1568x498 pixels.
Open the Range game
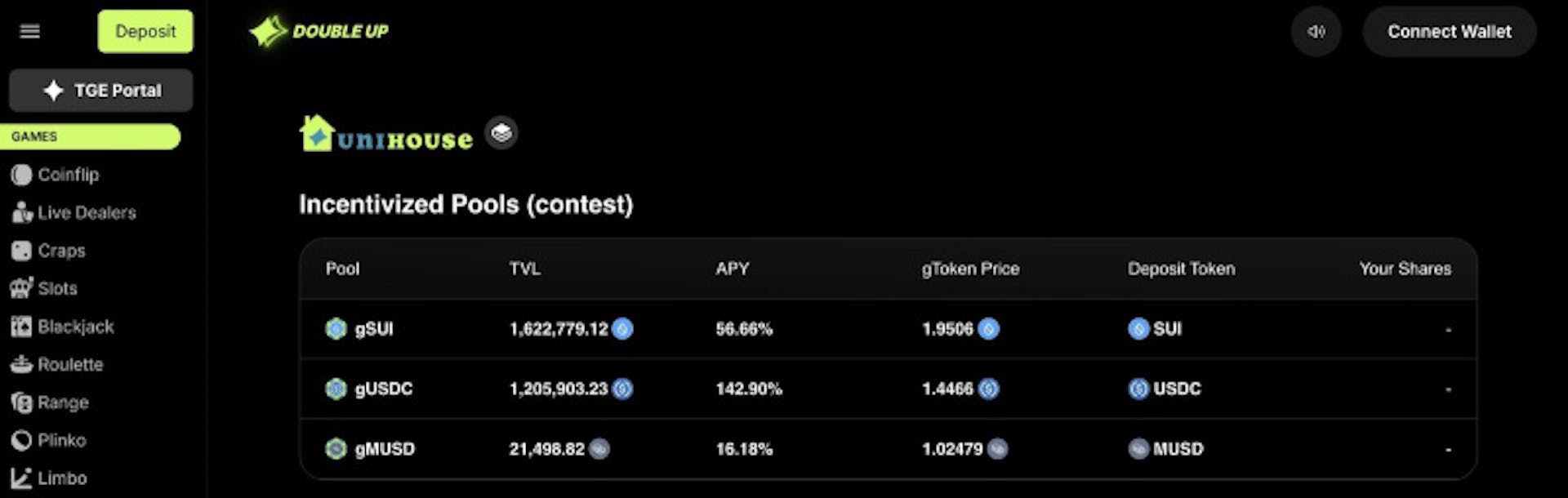pyautogui.click(x=62, y=402)
